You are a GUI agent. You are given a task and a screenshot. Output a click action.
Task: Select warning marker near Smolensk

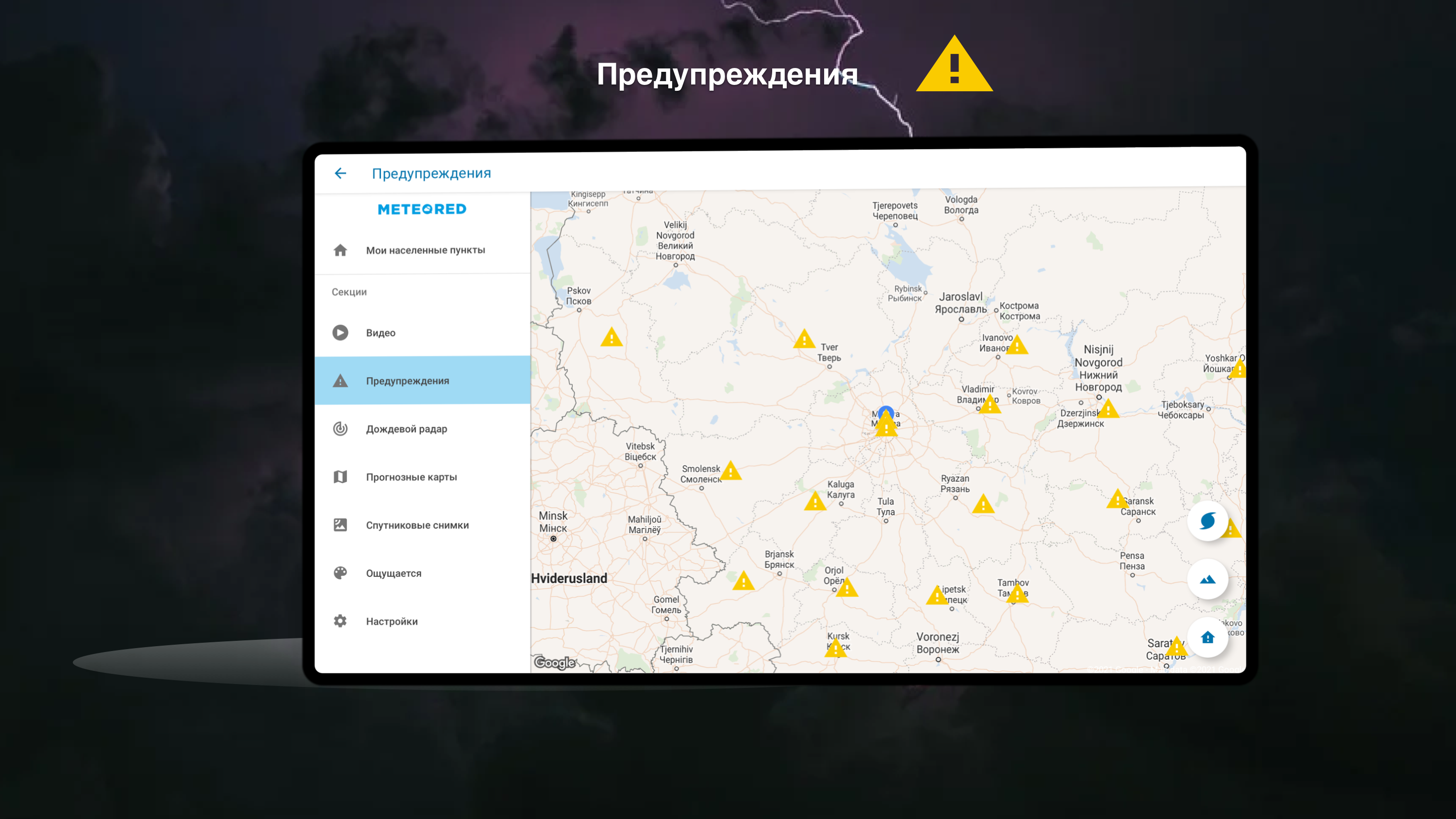(x=730, y=471)
